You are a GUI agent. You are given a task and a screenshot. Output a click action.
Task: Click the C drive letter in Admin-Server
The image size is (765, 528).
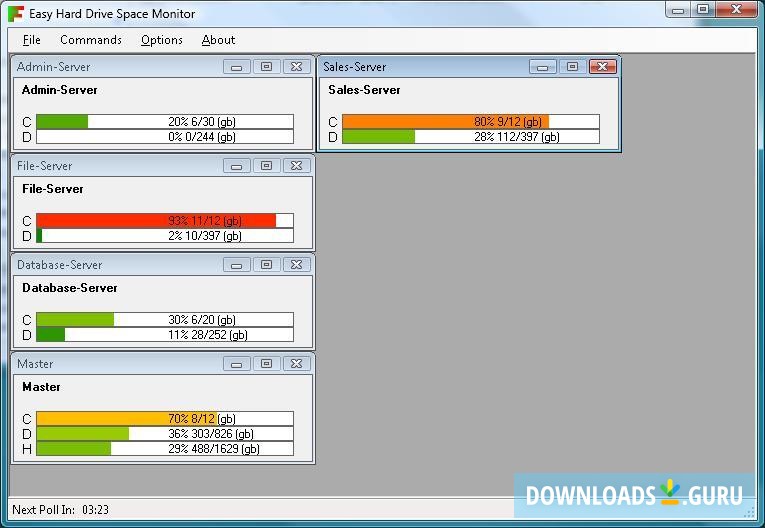pyautogui.click(x=27, y=122)
